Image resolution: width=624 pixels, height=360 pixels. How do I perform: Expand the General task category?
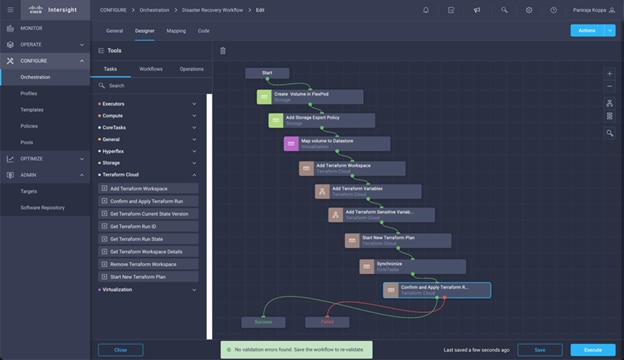coord(194,140)
